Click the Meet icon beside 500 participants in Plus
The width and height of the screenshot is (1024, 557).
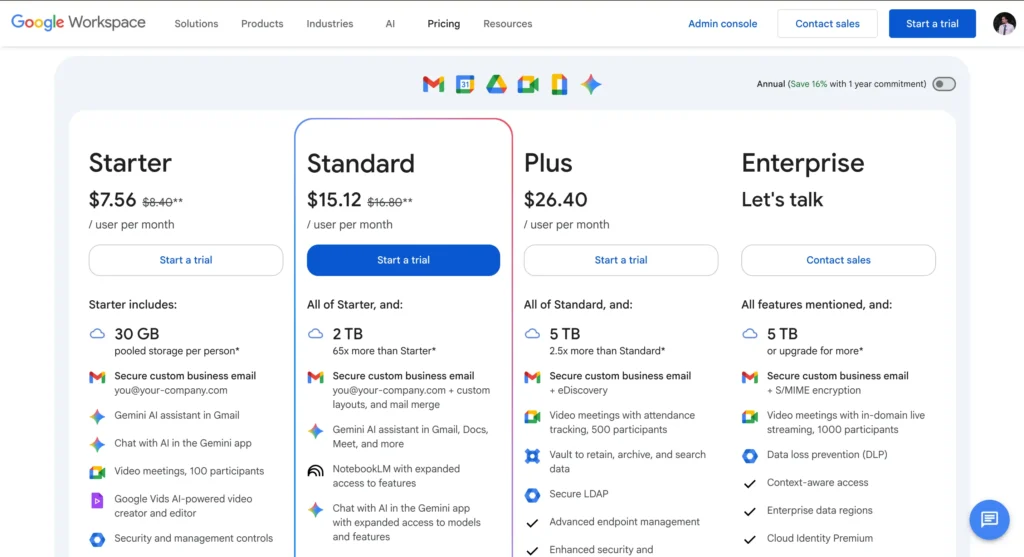(x=532, y=417)
